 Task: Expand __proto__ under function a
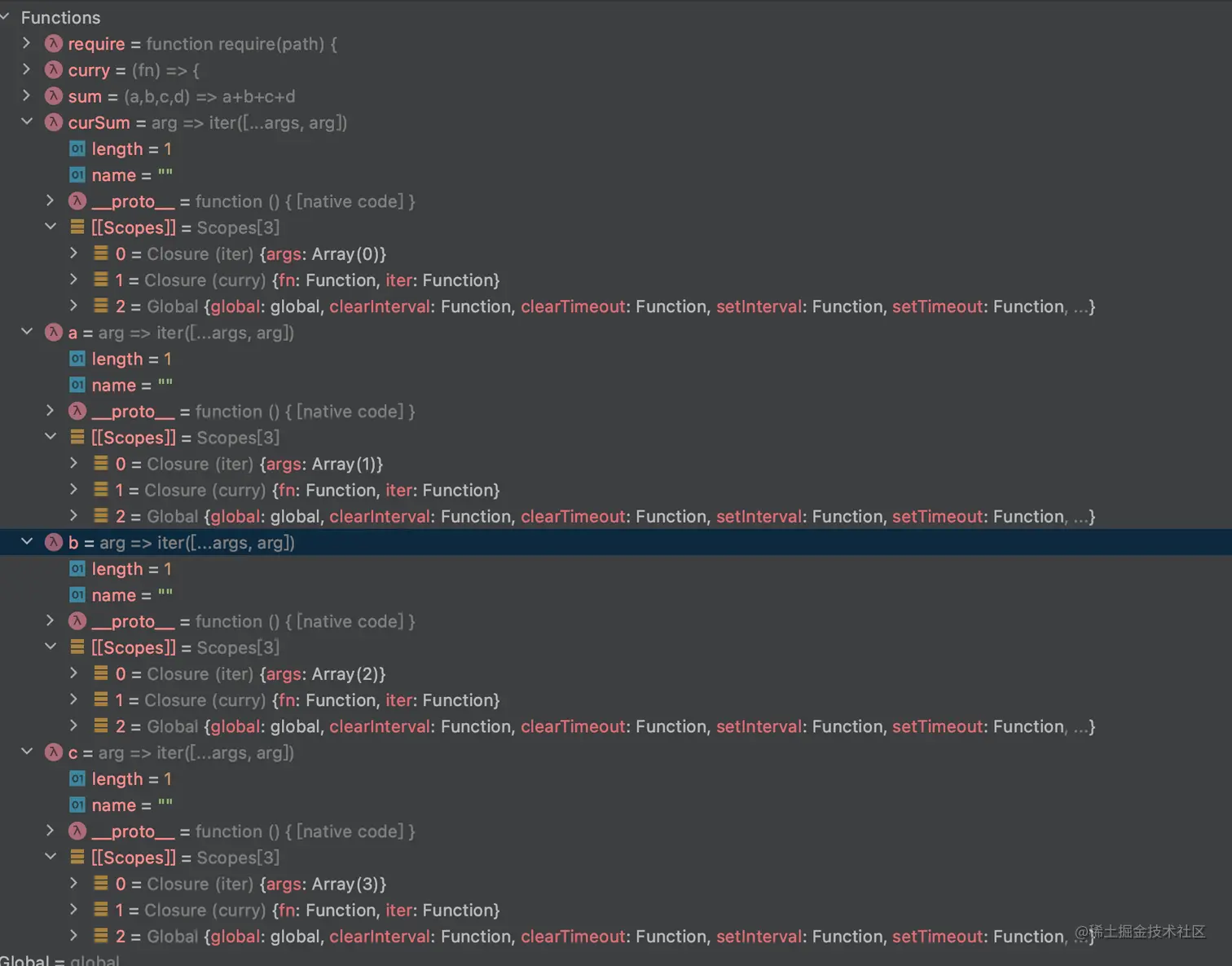click(x=51, y=411)
